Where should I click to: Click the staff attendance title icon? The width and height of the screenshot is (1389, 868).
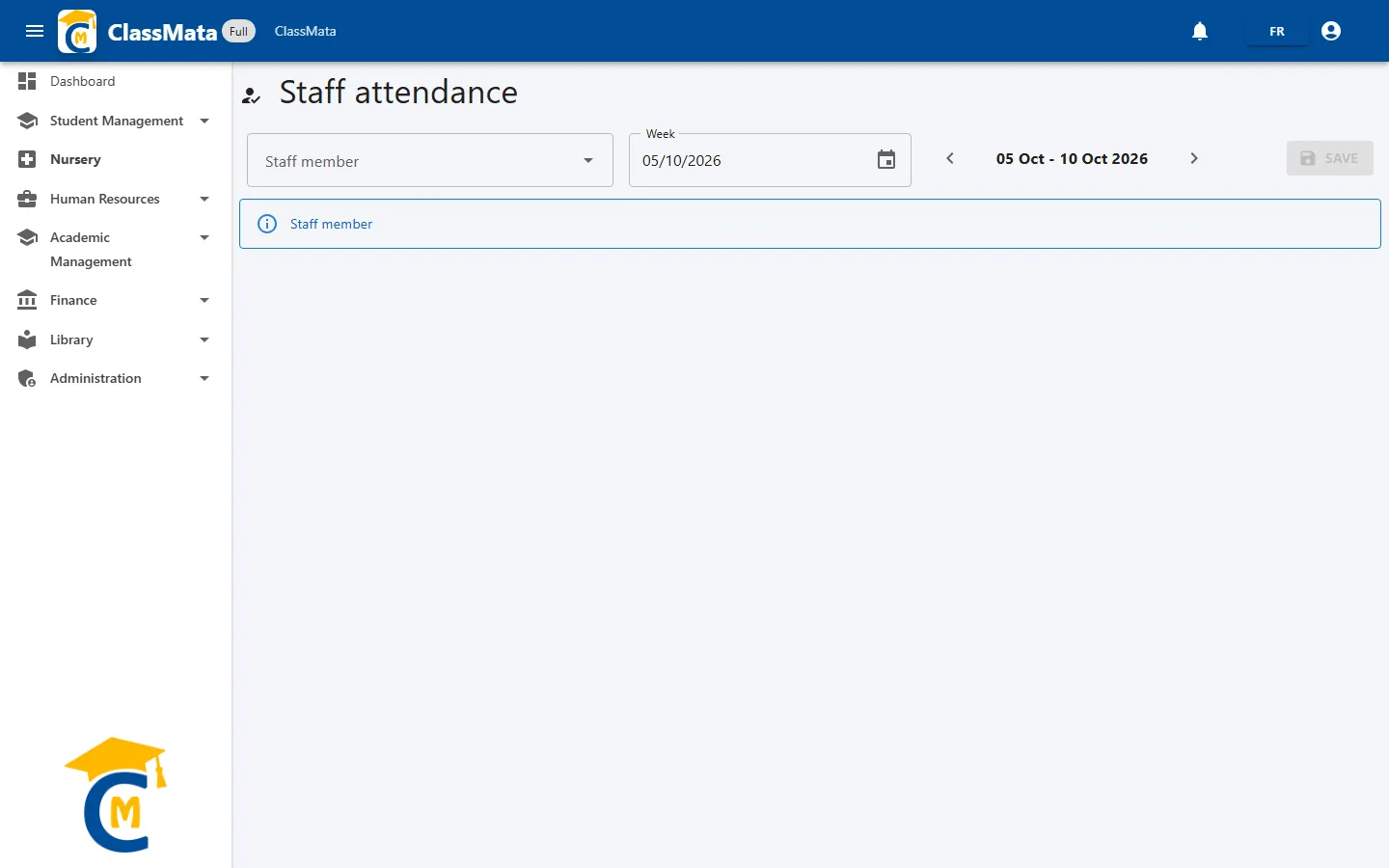[252, 95]
